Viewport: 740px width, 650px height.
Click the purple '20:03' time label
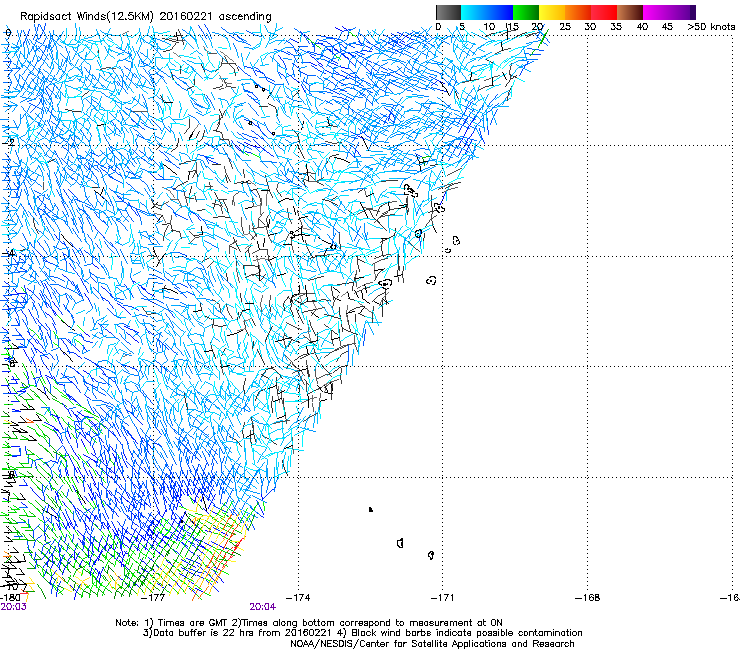coord(14,607)
